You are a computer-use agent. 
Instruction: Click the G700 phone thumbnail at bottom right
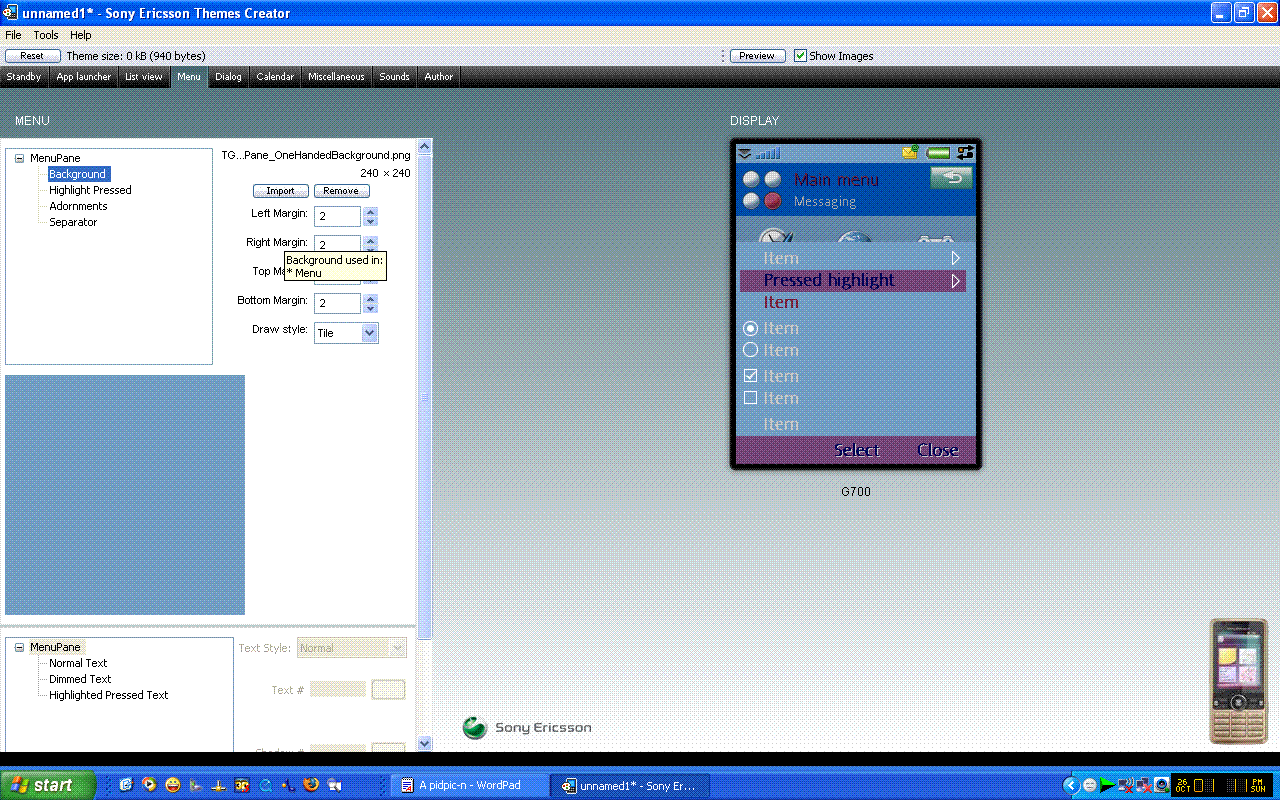[1239, 681]
